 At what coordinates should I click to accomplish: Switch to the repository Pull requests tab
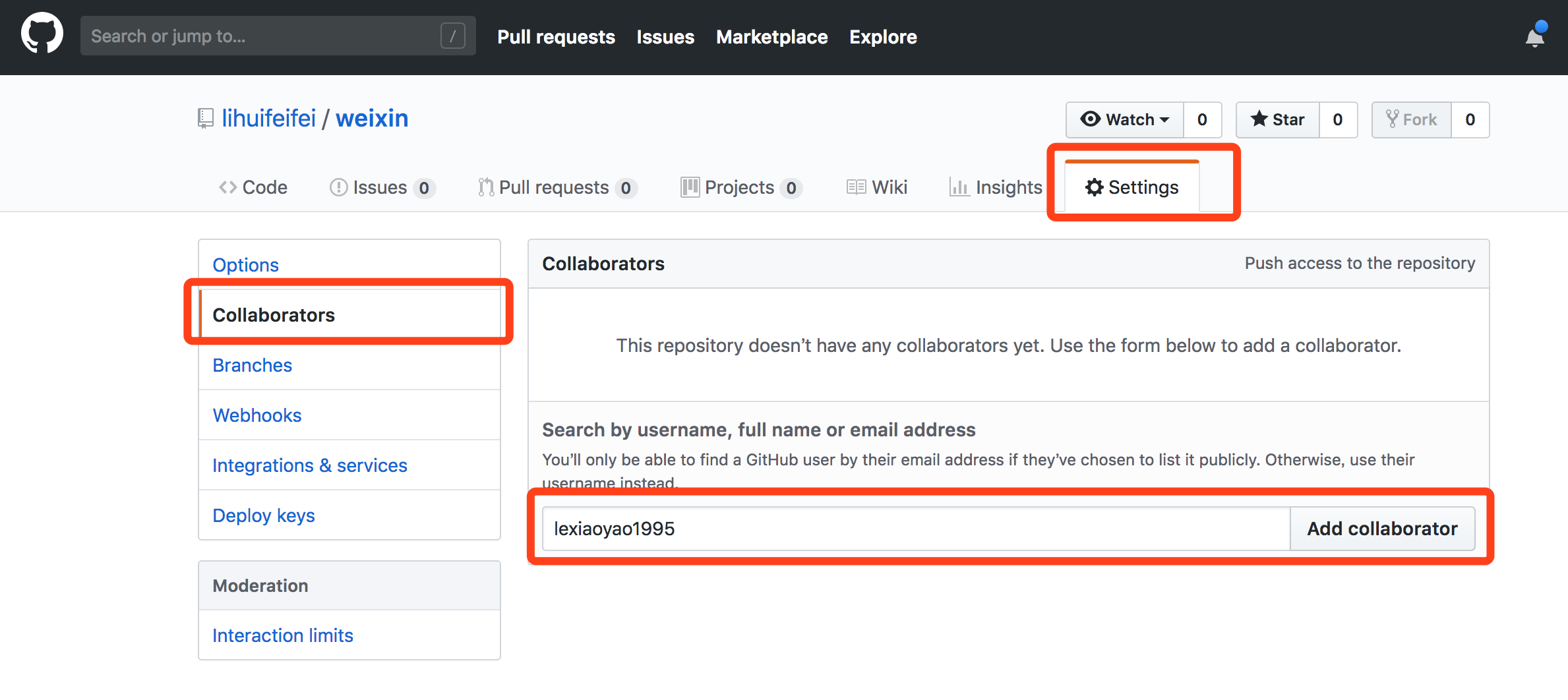point(557,187)
